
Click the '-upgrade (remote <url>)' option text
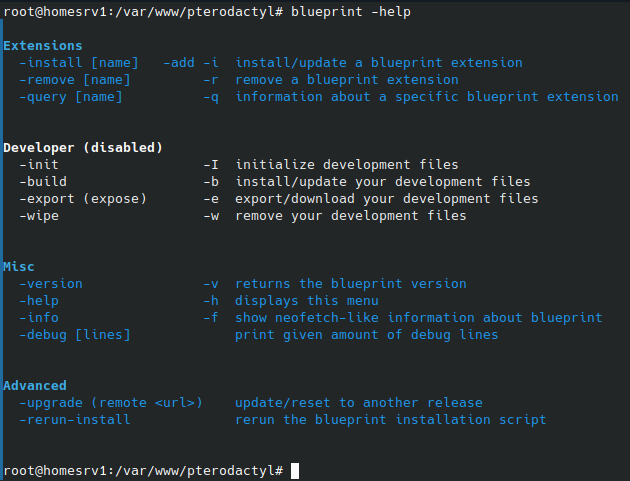click(110, 403)
